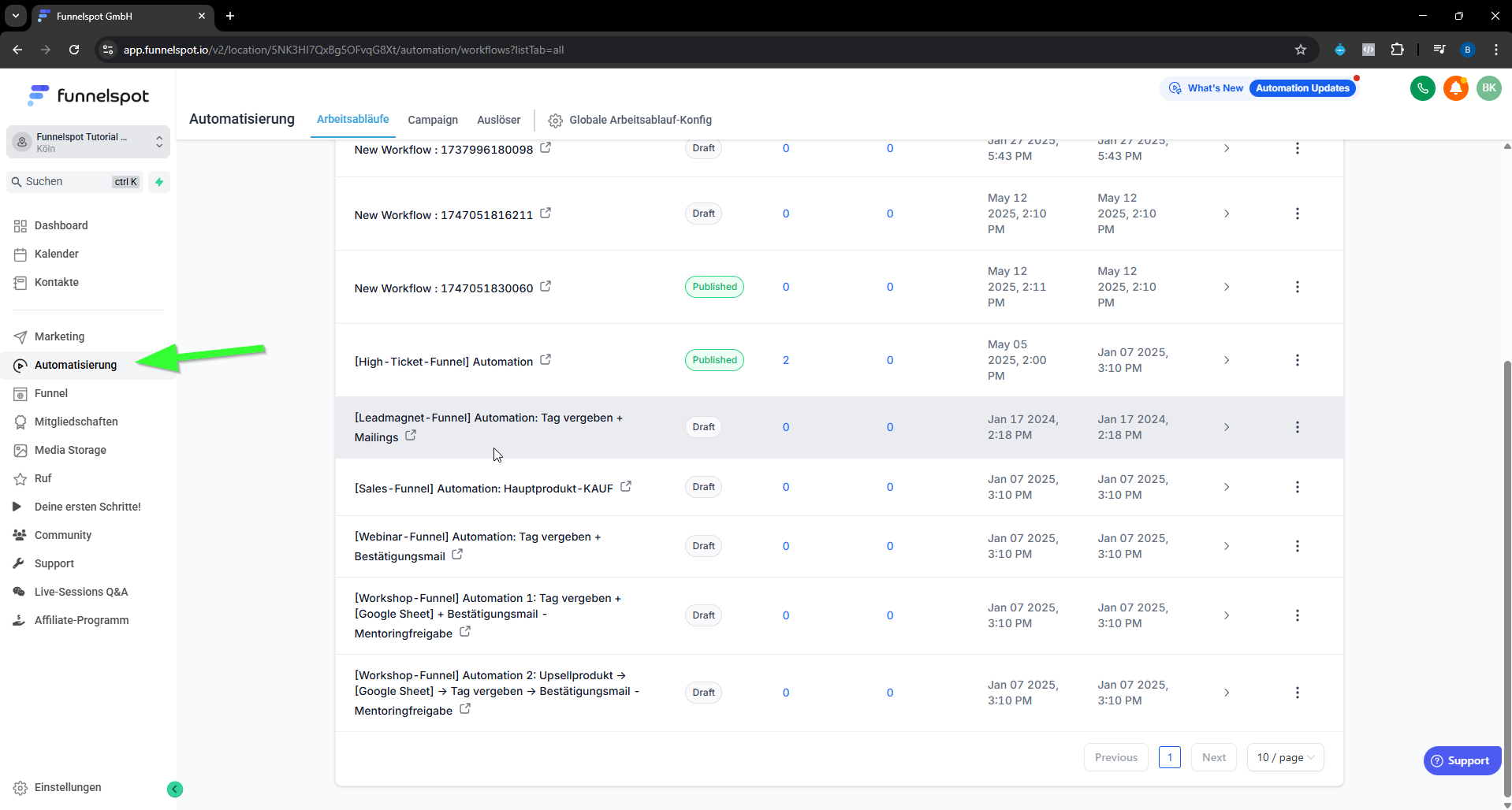Open external link for Leadmagnet-Funnel Automation

pyautogui.click(x=411, y=435)
